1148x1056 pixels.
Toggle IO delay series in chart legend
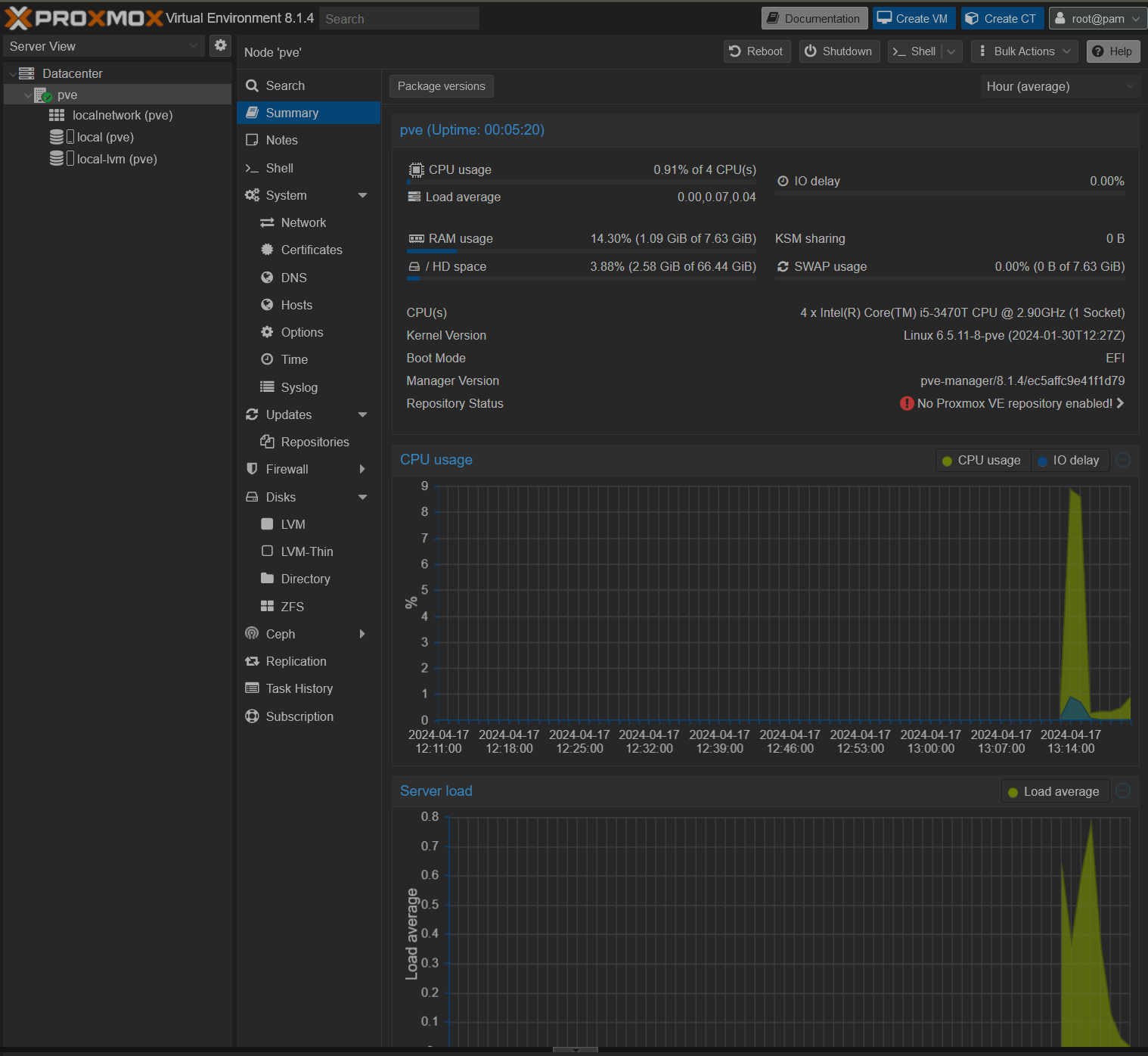pyautogui.click(x=1069, y=460)
